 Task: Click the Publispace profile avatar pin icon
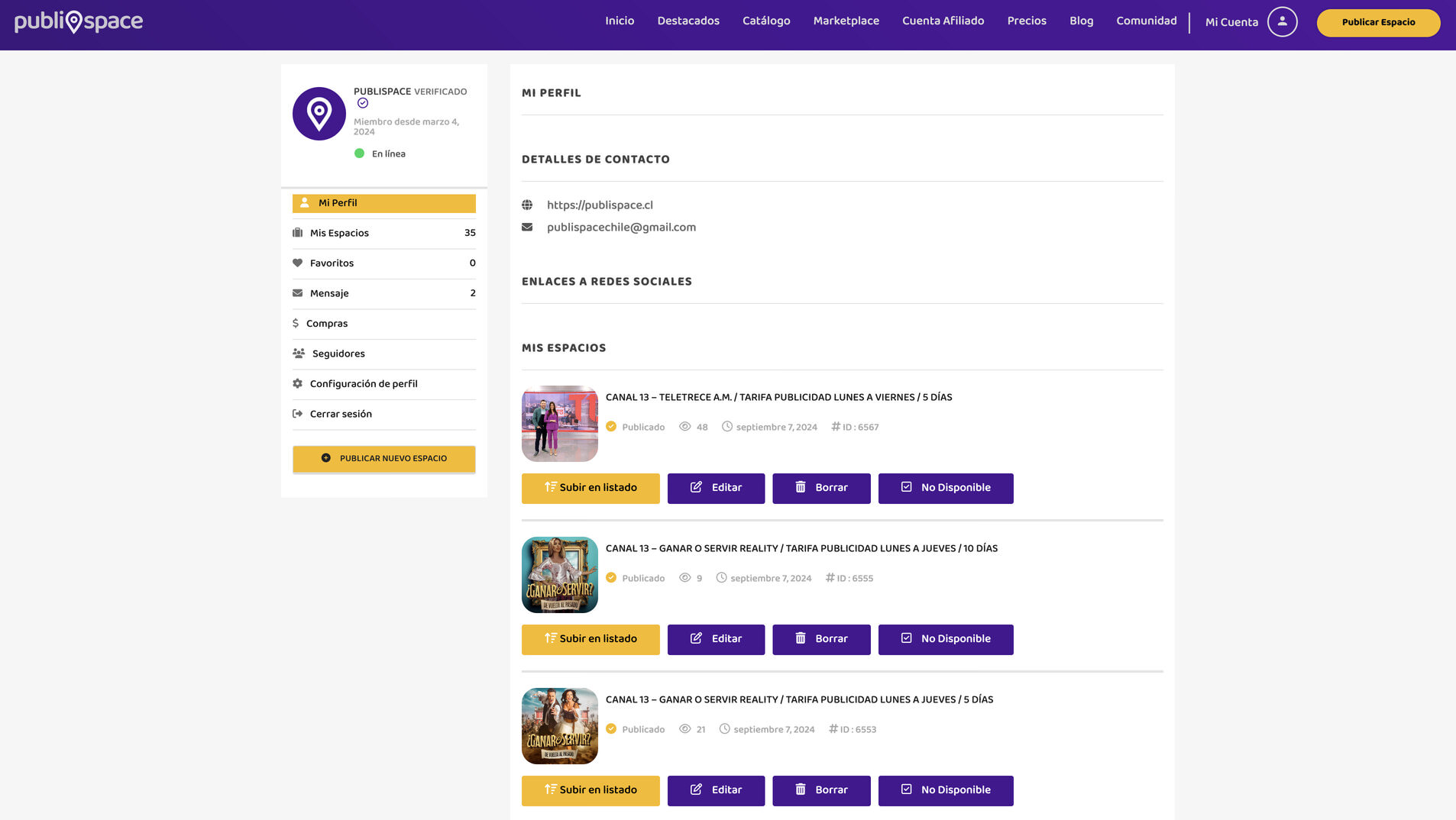point(319,114)
